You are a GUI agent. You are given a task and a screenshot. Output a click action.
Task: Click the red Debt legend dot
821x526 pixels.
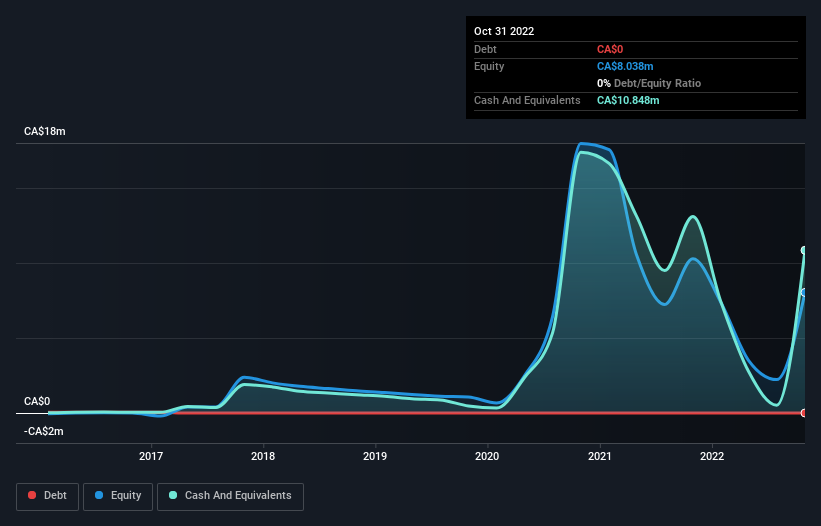pyautogui.click(x=32, y=495)
